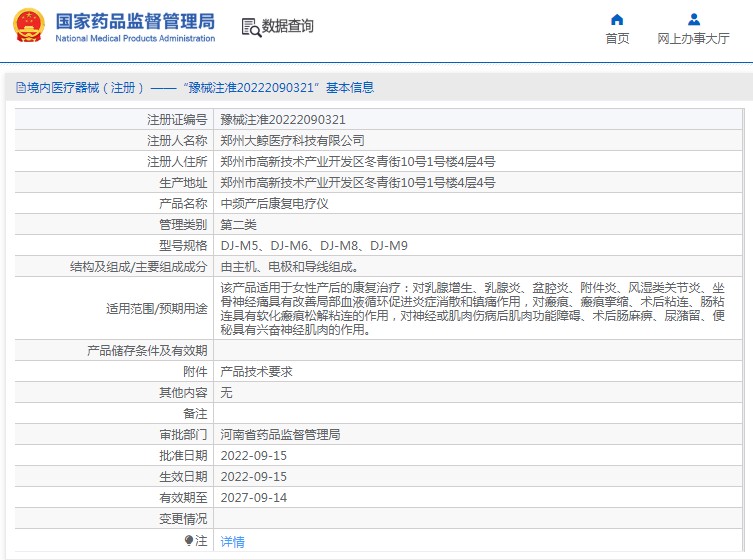Click the 注册证编号 row label
Viewport: 753px width, 560px height.
tap(177, 120)
